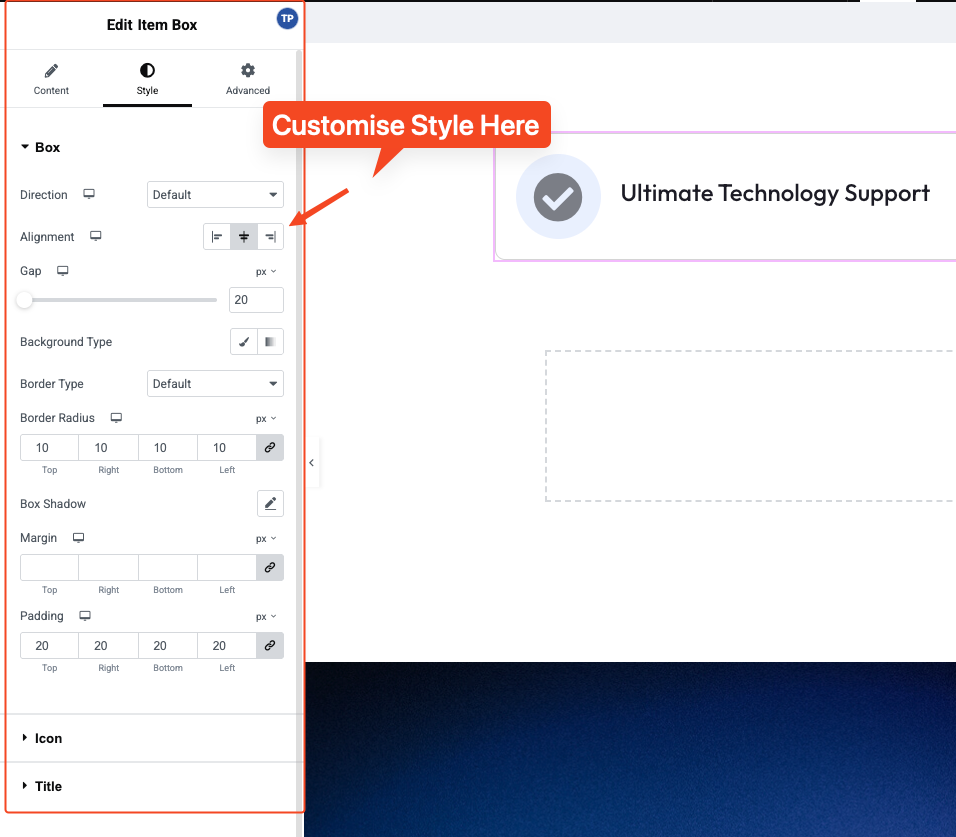
Task: Click the TP avatar badge icon
Action: [287, 19]
